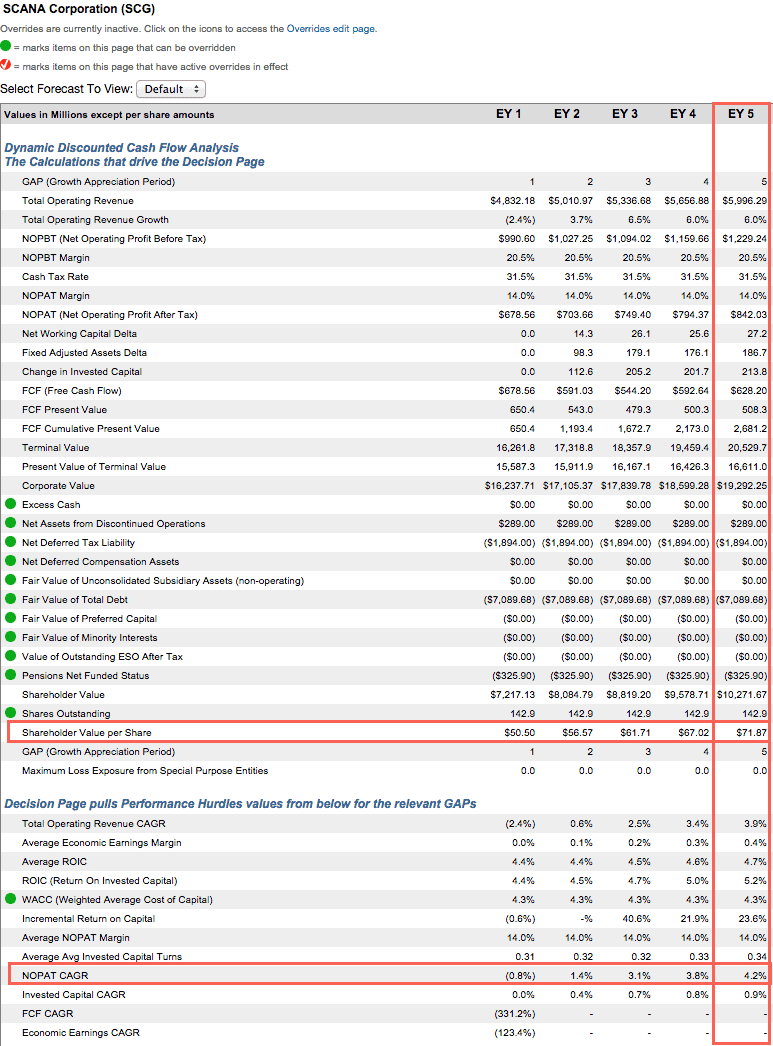Click the green marker beside Net Deferred Compensation Assets

[10, 561]
